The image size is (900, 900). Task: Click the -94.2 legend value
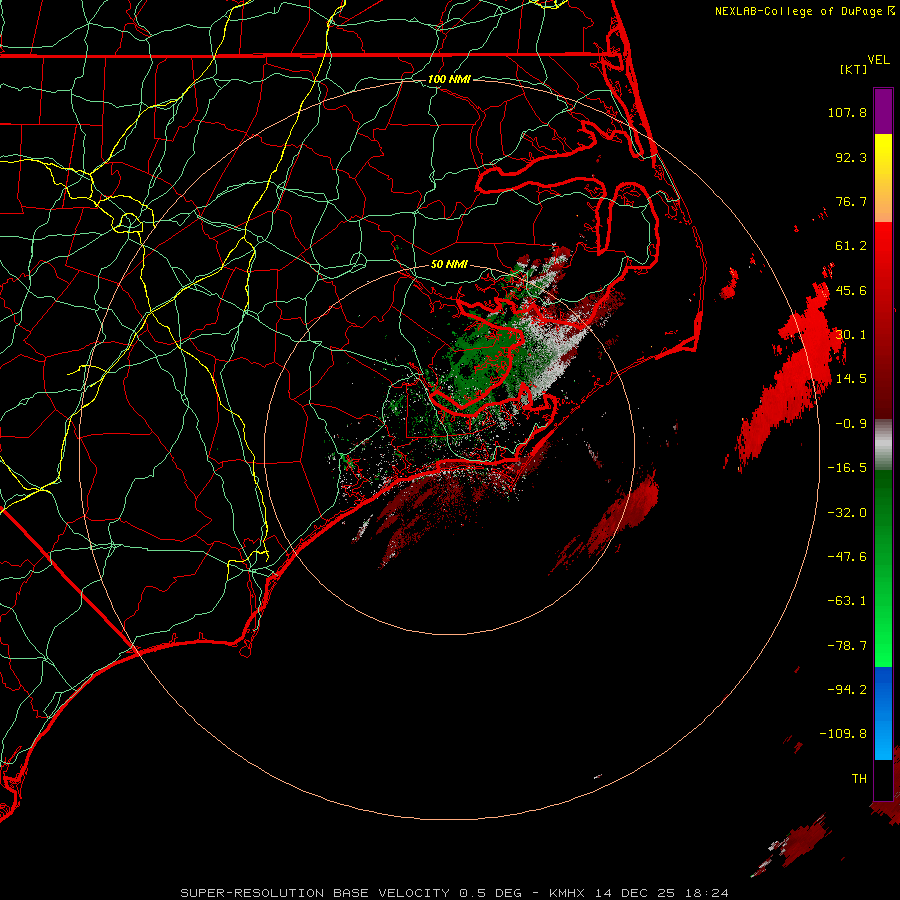pos(847,689)
